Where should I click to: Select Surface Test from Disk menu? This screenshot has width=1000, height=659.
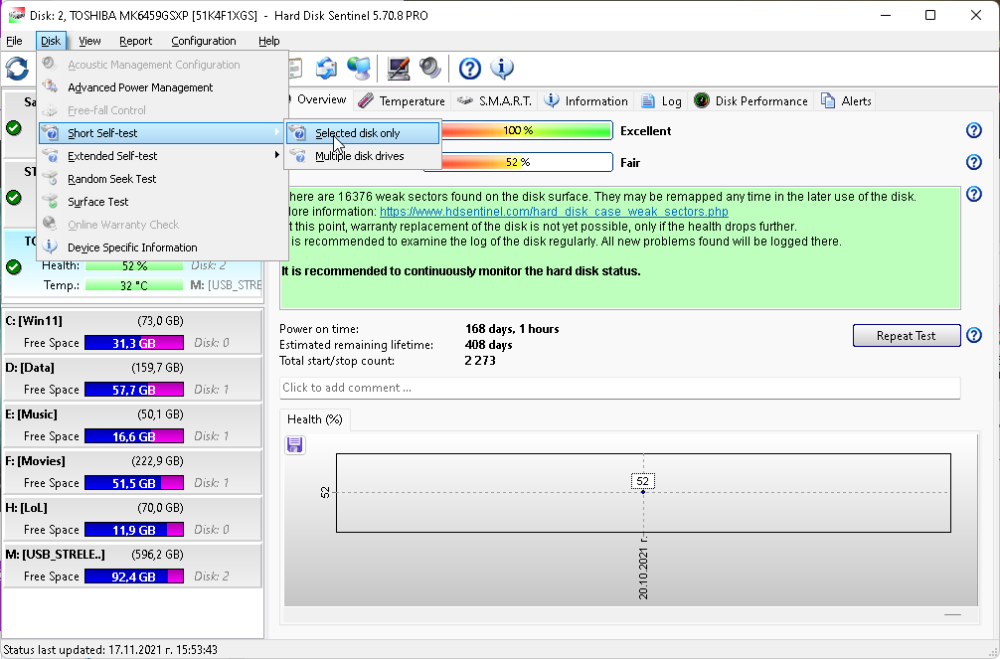pos(163,202)
